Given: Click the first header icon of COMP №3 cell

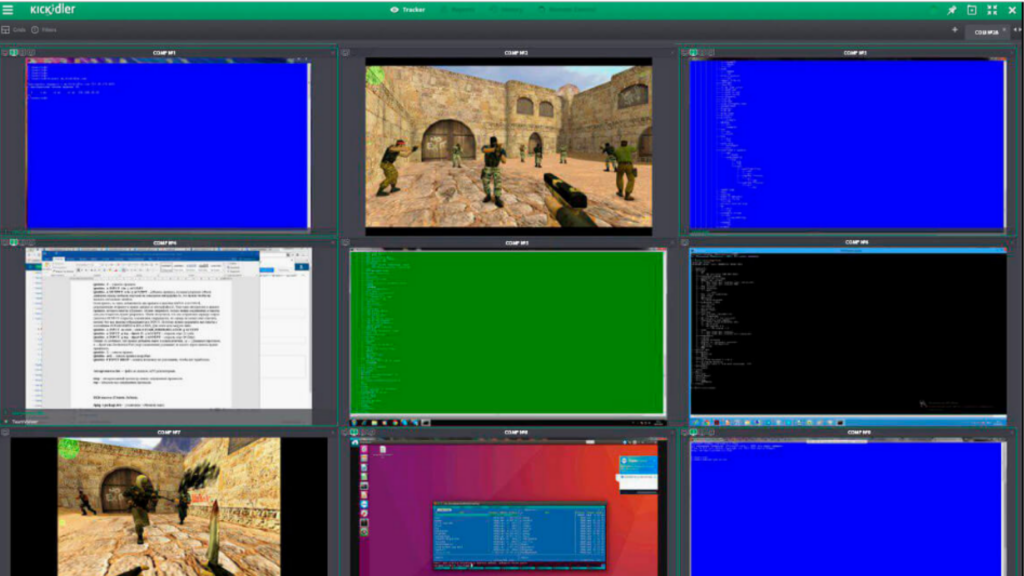Looking at the screenshot, I should point(684,52).
